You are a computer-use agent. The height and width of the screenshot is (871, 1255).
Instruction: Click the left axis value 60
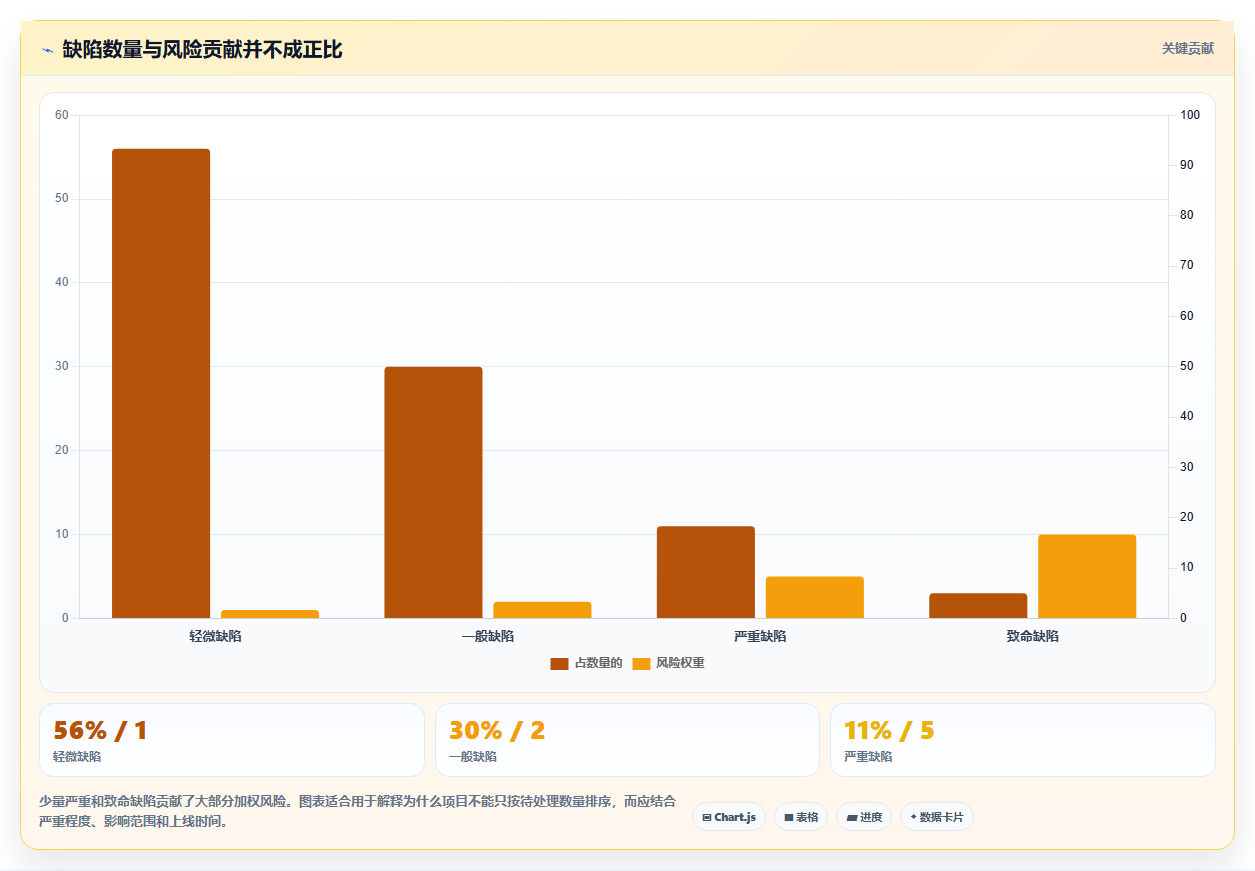pyautogui.click(x=62, y=115)
